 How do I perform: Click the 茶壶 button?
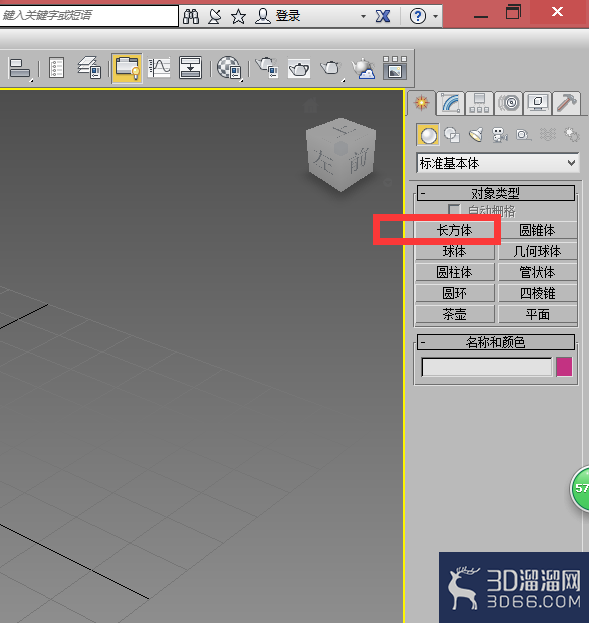pyautogui.click(x=455, y=314)
